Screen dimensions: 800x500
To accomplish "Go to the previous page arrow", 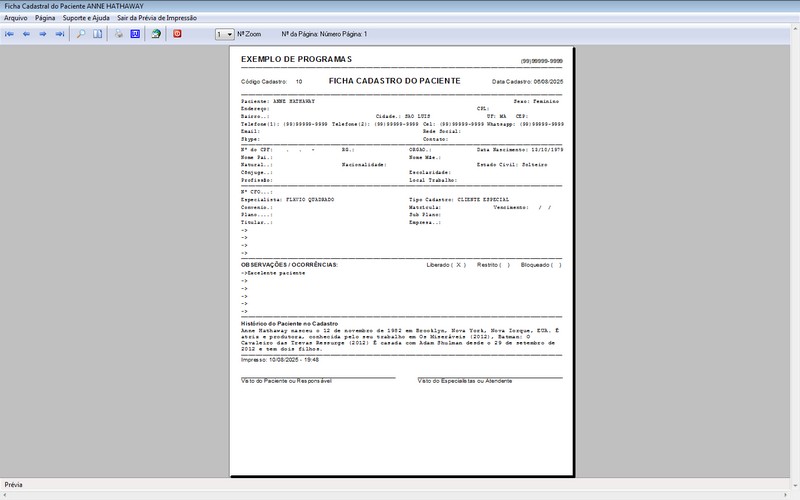I will [26, 34].
